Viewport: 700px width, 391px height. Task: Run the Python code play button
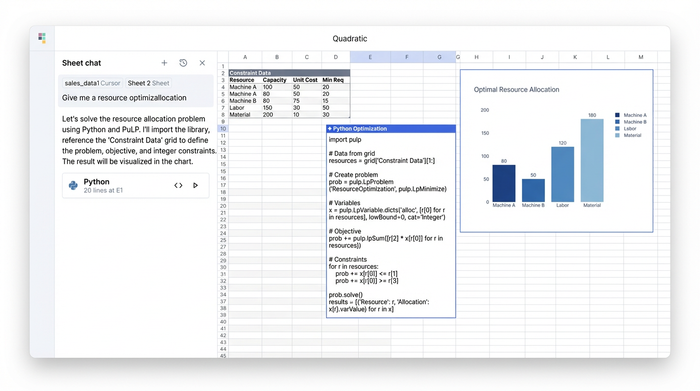click(195, 185)
